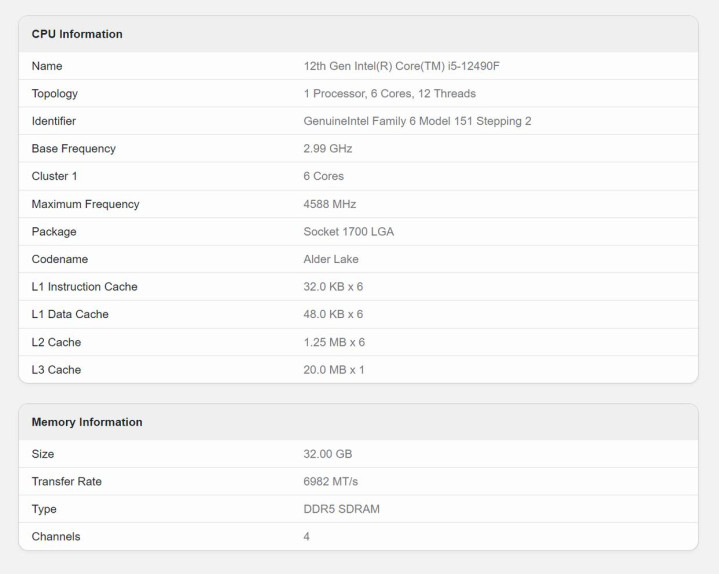719x574 pixels.
Task: Click the L2 Cache label
Action: [x=56, y=342]
